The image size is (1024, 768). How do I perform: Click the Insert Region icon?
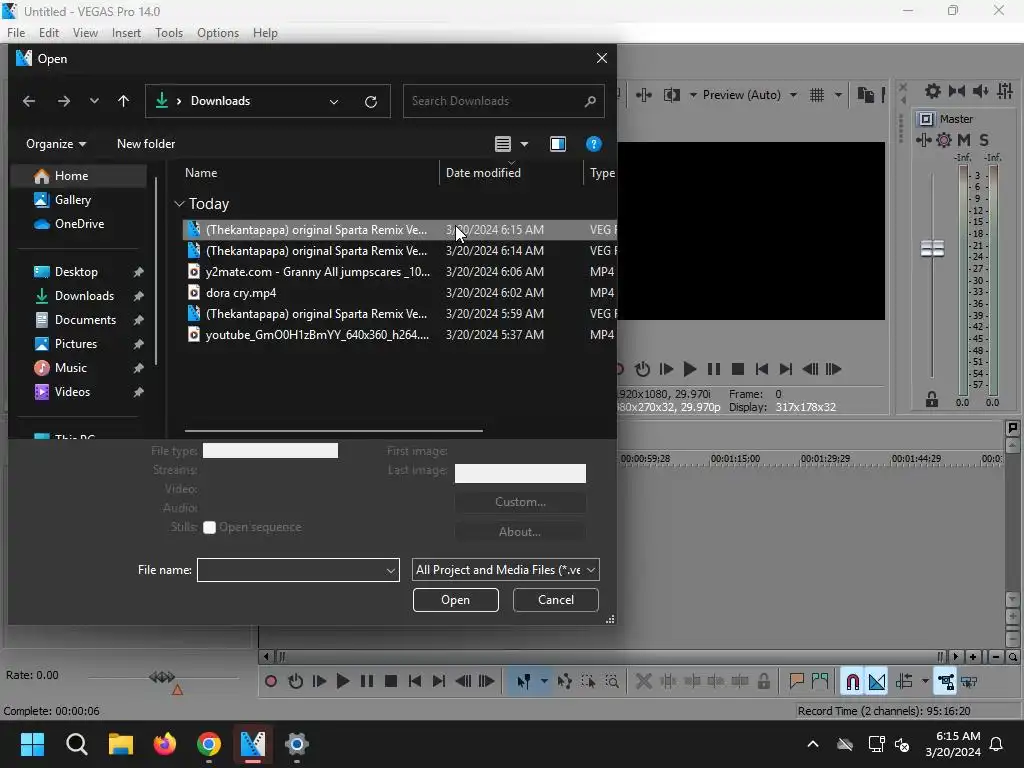pyautogui.click(x=820, y=681)
